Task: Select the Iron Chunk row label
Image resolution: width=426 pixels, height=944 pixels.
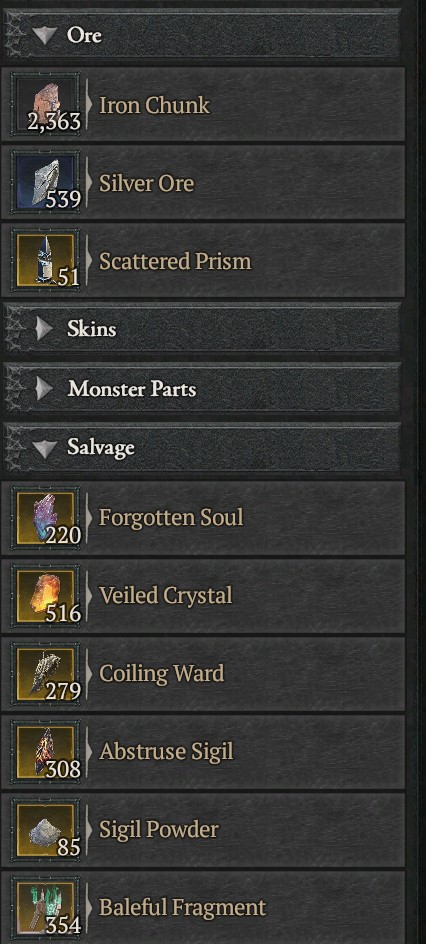Action: [154, 105]
